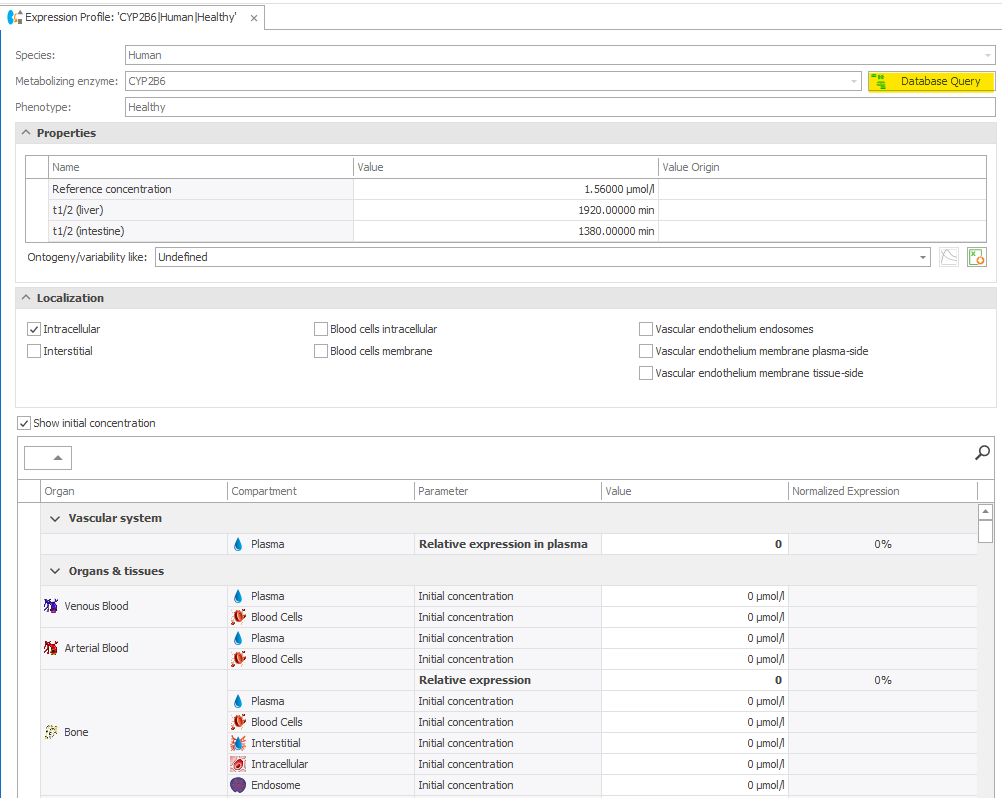Screen dimensions: 1002x798
Task: Click the Blood Cells icon for Arterial Blood
Action: pos(238,659)
